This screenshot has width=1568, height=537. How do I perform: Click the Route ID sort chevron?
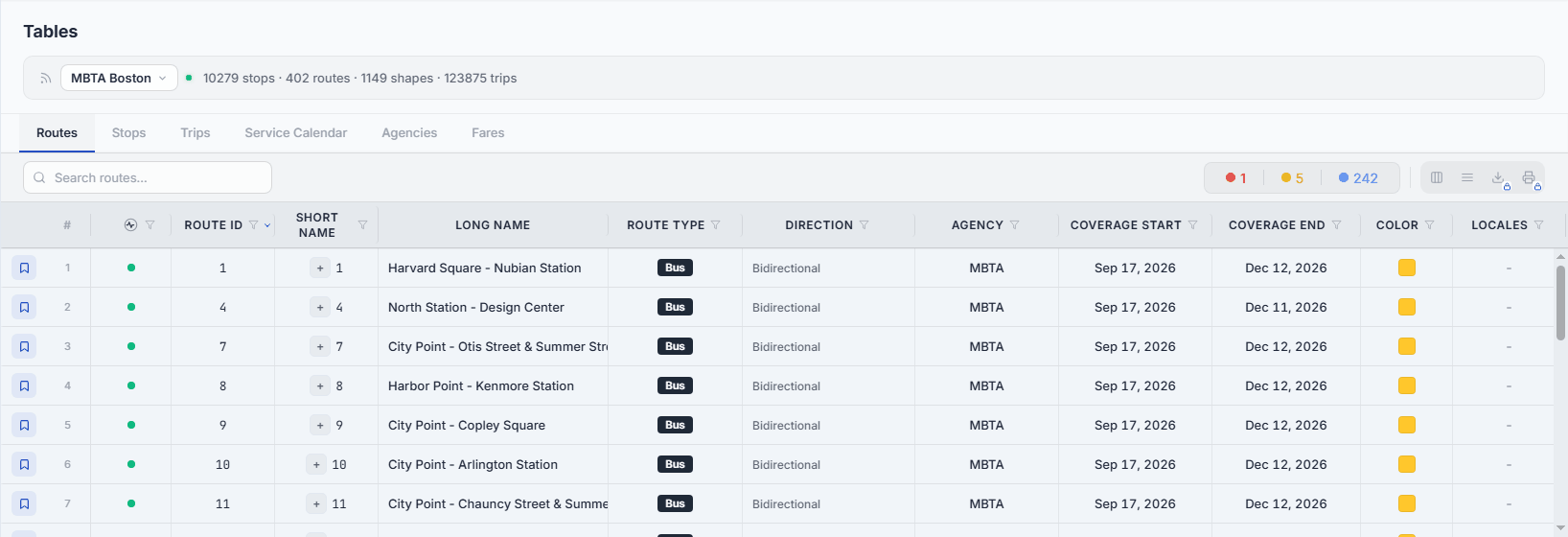267,225
